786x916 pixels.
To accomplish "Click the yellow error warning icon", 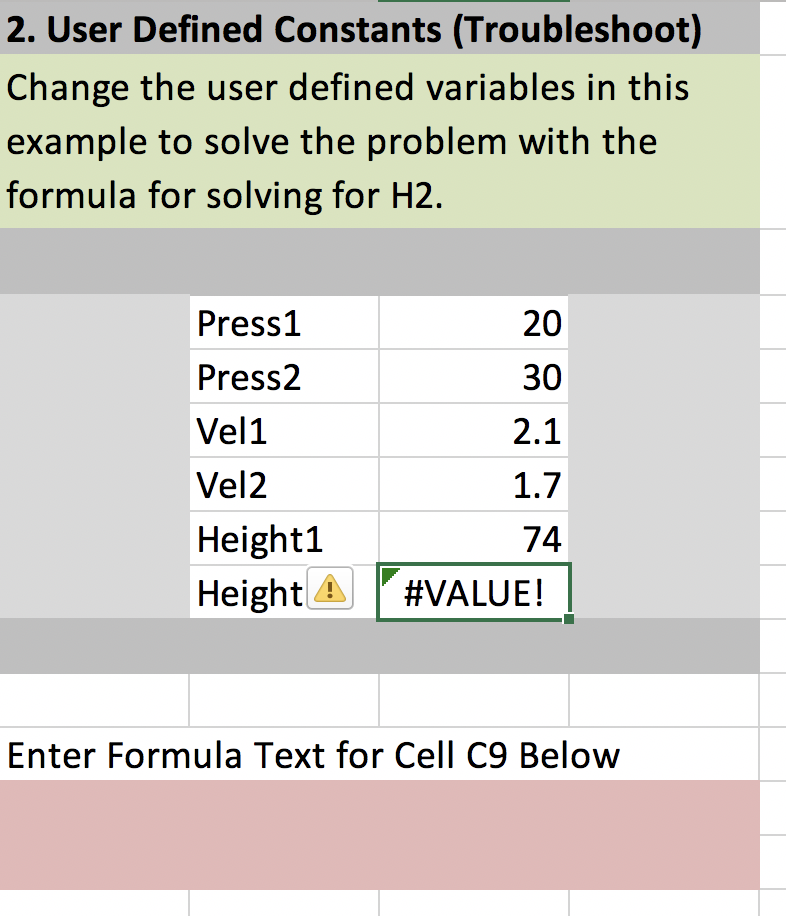I will 330,588.
